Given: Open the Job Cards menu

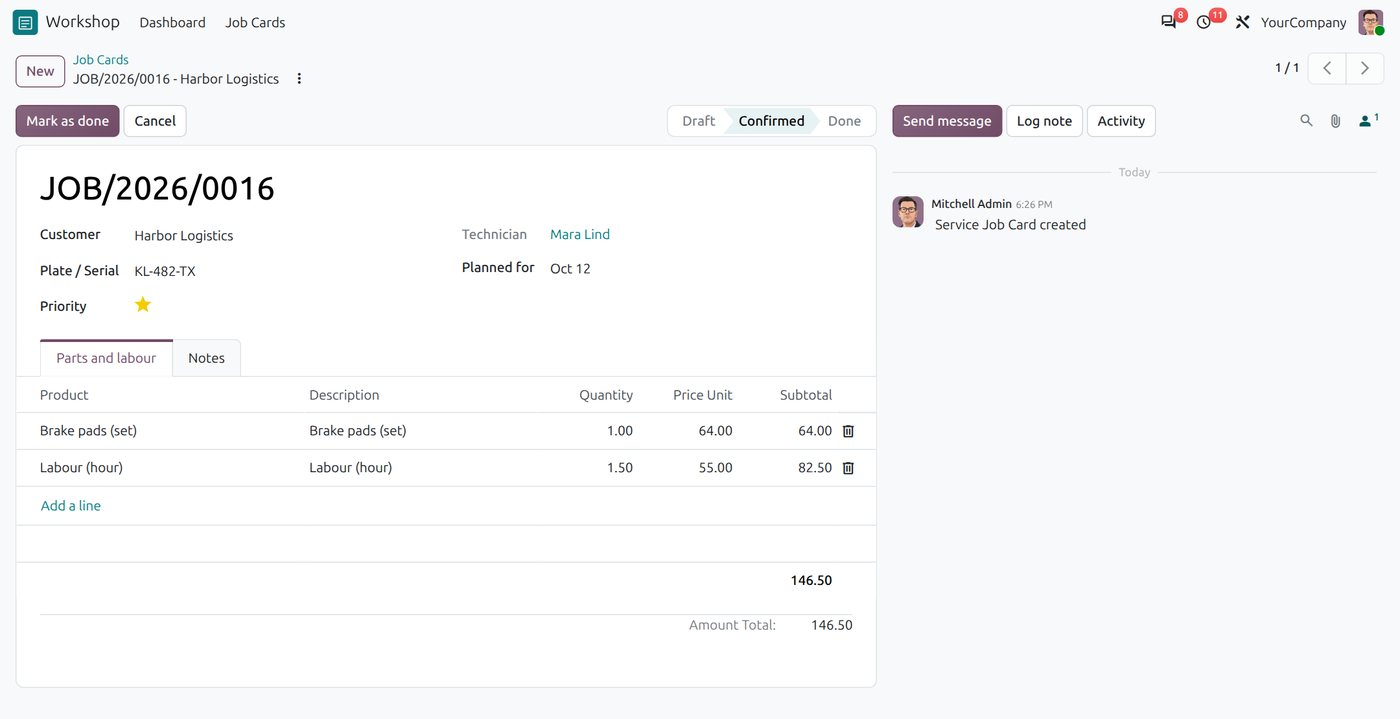Looking at the screenshot, I should click(x=255, y=22).
